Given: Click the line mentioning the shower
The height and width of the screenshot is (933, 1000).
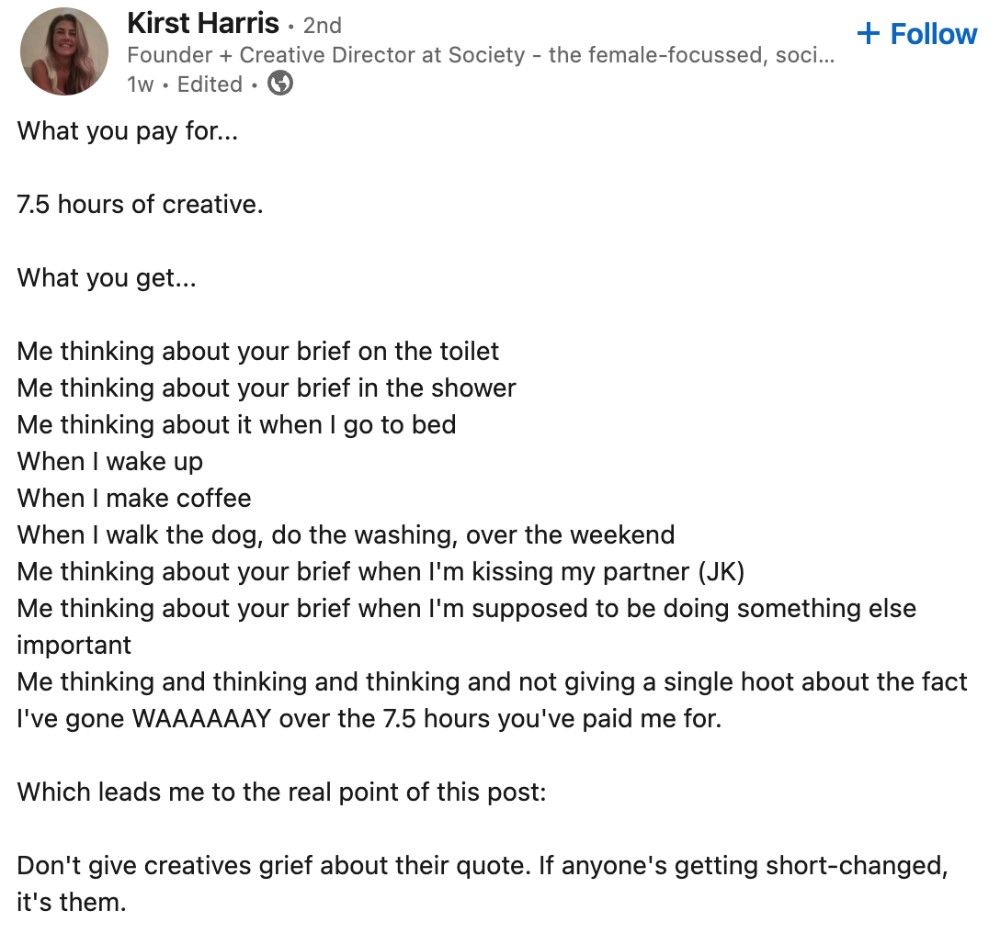Looking at the screenshot, I should pyautogui.click(x=267, y=388).
